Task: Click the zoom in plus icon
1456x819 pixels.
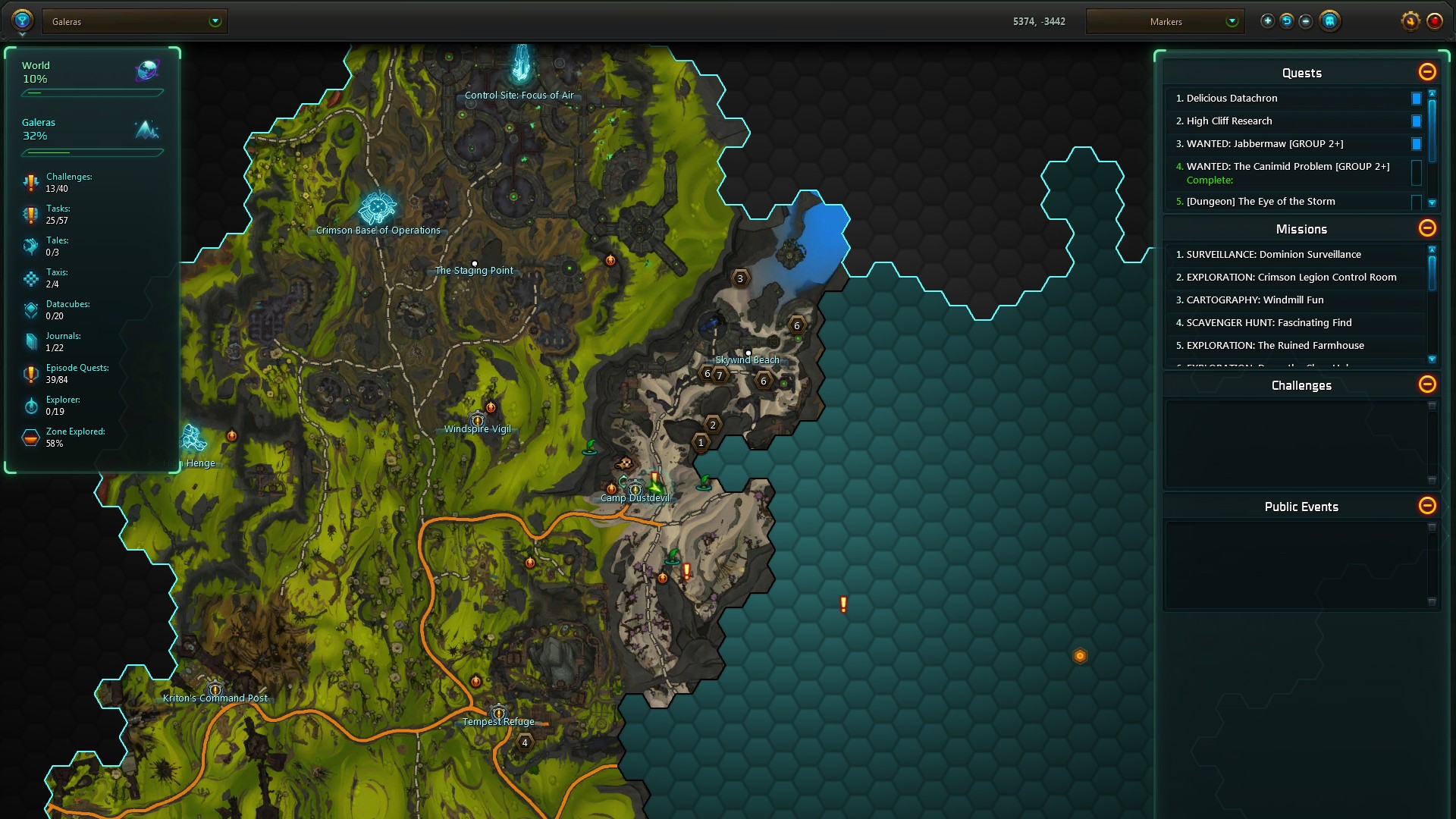Action: tap(1267, 21)
